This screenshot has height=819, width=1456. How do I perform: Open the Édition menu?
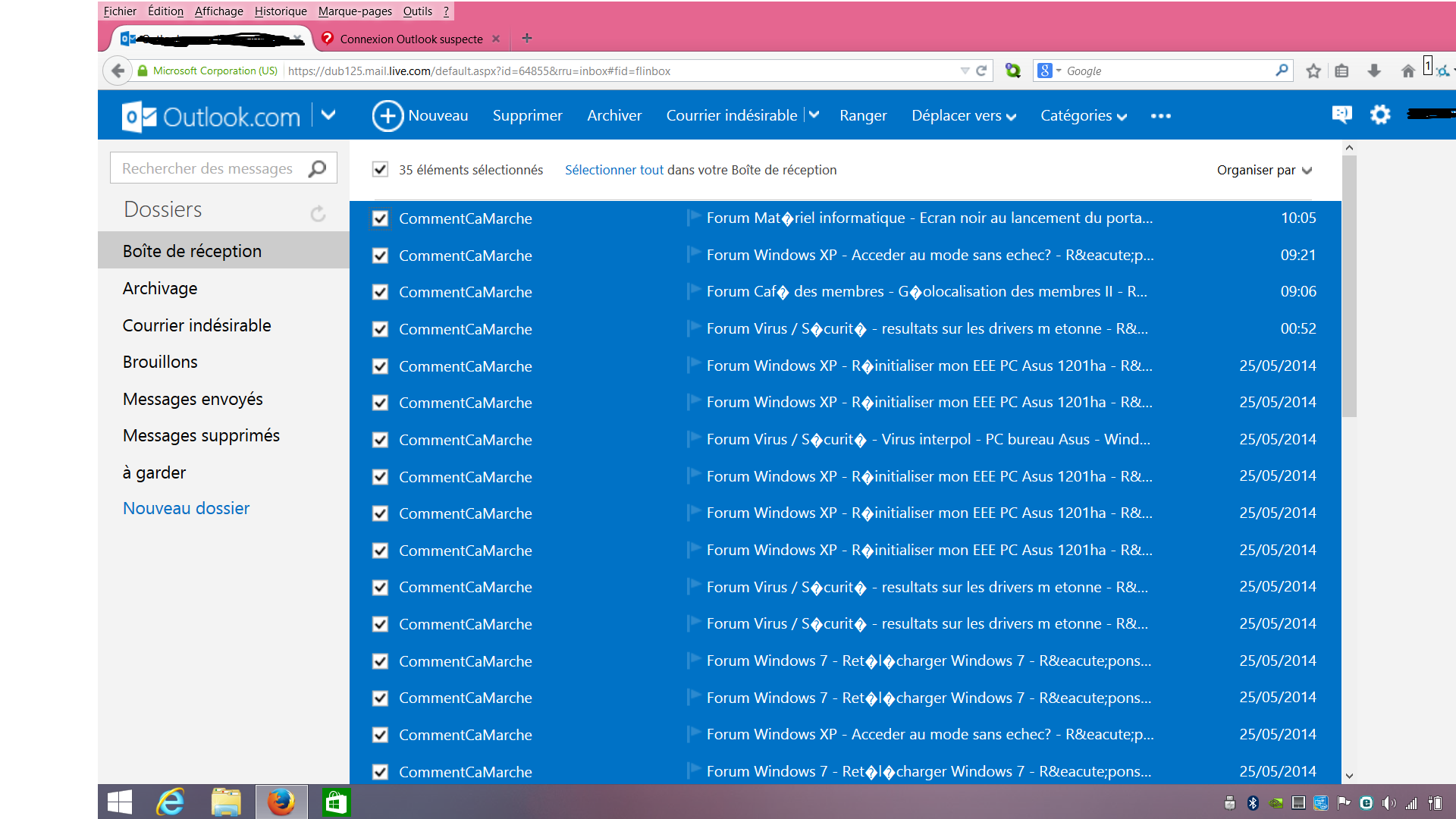click(x=165, y=11)
